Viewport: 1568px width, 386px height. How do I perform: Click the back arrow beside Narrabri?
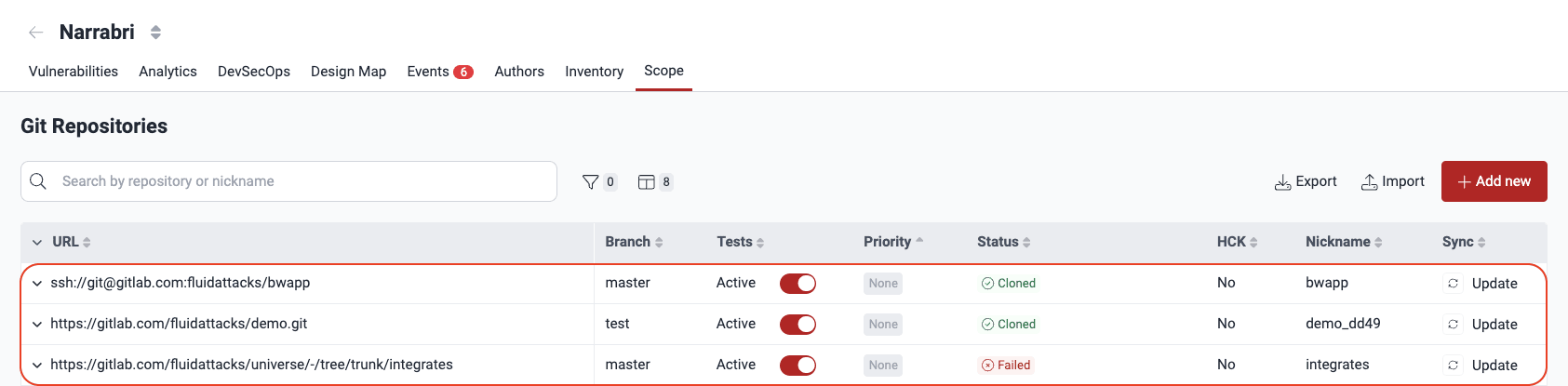pos(35,33)
